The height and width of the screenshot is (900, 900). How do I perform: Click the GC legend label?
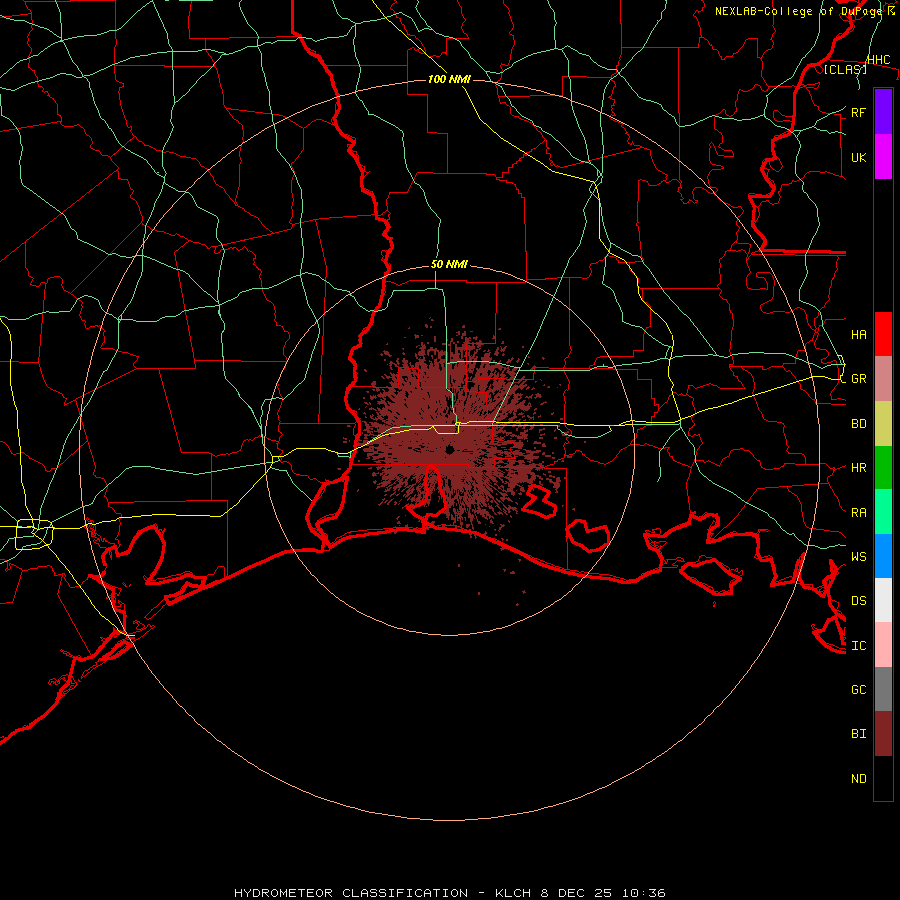coord(858,689)
